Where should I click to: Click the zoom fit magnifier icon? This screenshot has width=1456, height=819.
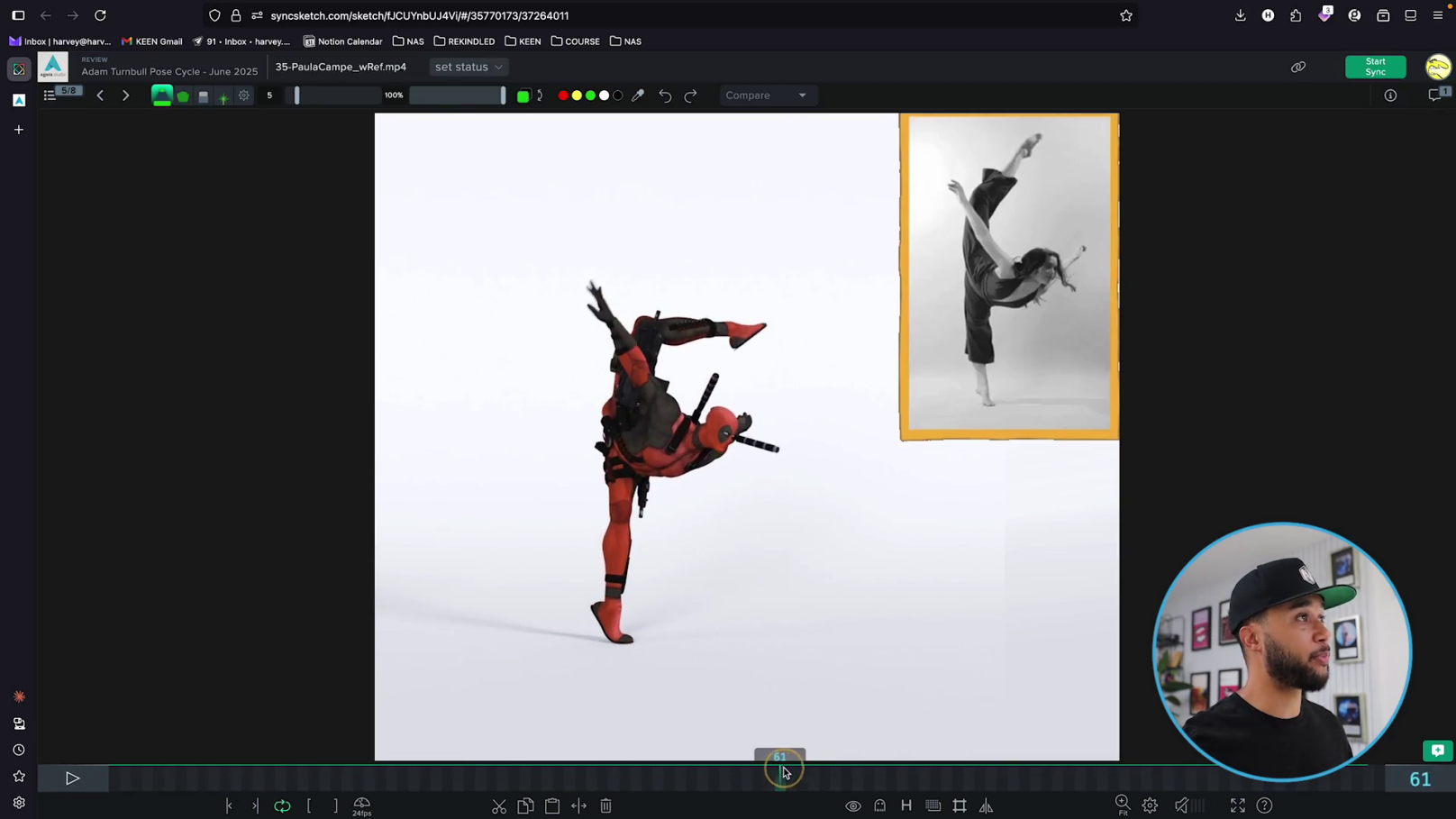(x=1123, y=804)
